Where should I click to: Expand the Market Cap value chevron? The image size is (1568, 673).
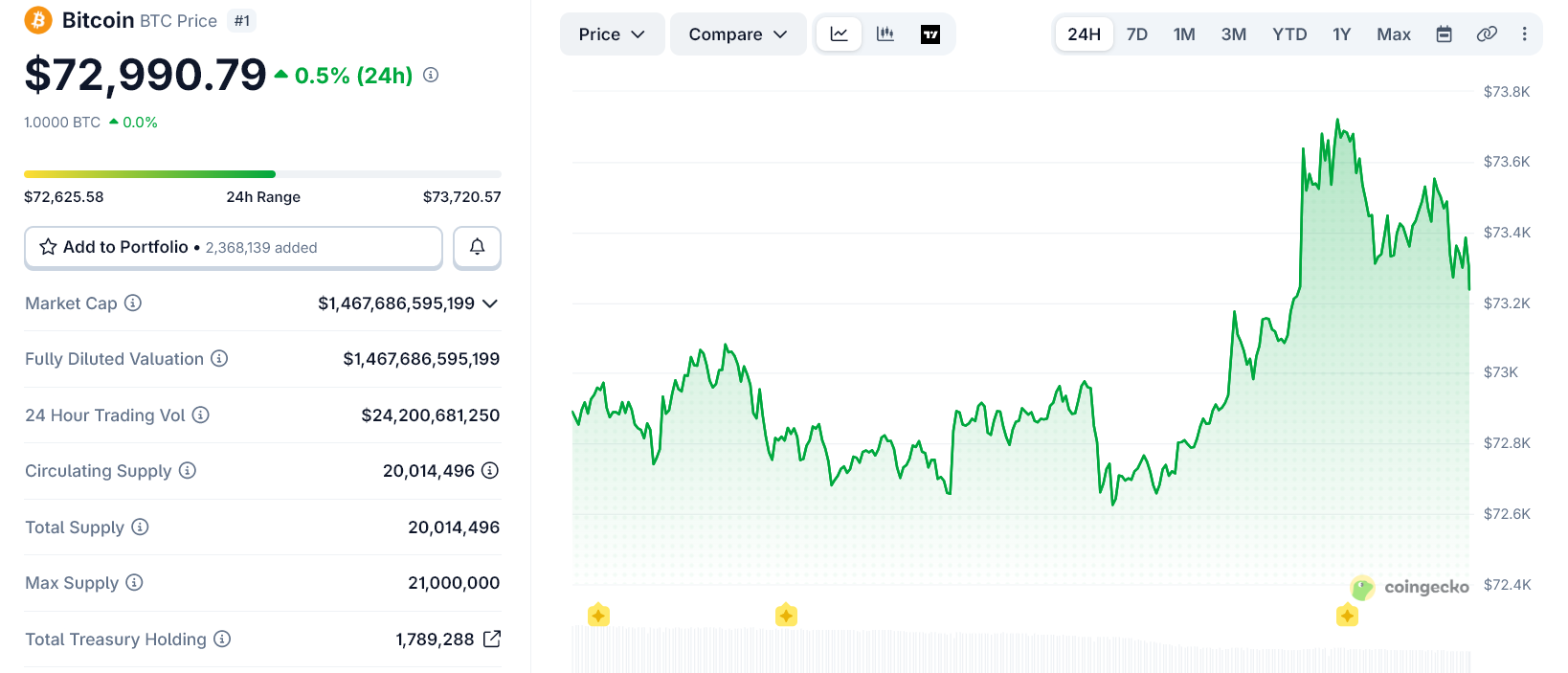(490, 303)
